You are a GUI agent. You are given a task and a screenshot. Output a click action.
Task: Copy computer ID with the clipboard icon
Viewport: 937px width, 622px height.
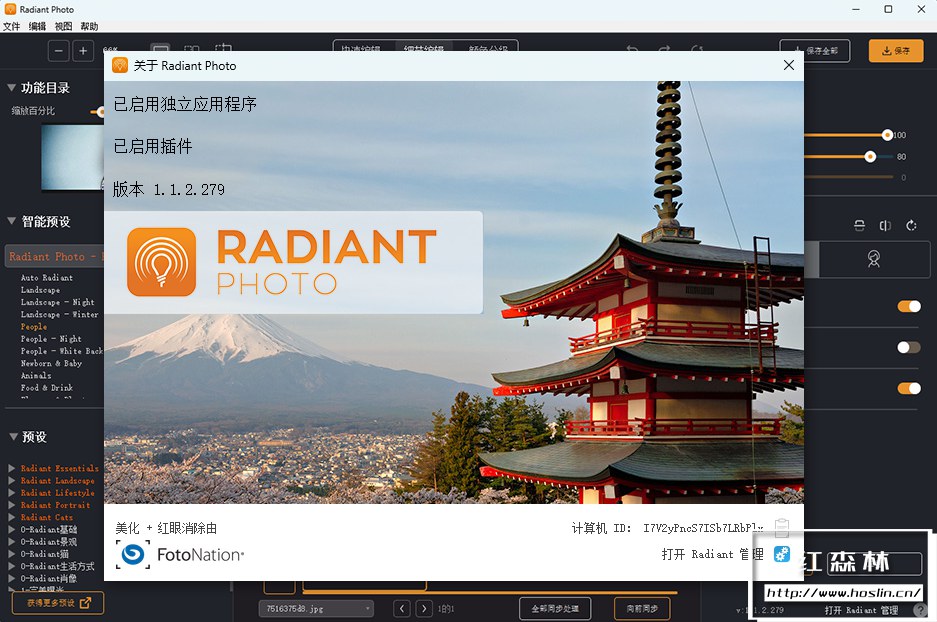(x=782, y=528)
